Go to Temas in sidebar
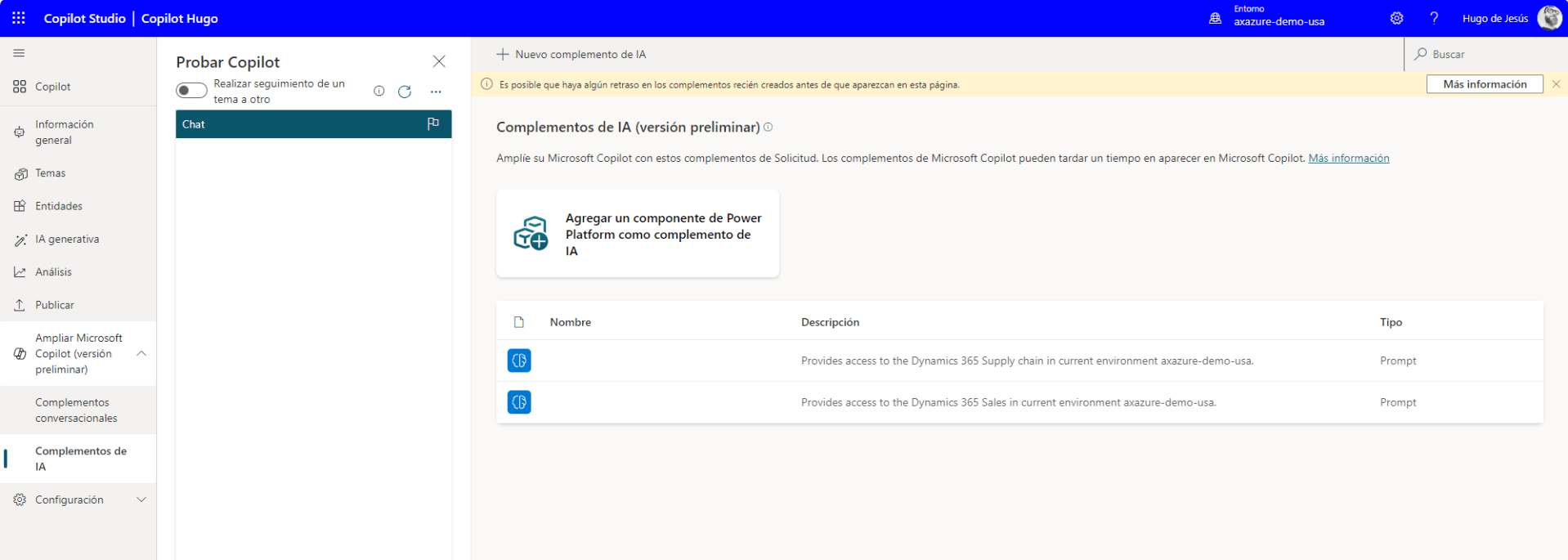The width and height of the screenshot is (1568, 560). pos(50,173)
